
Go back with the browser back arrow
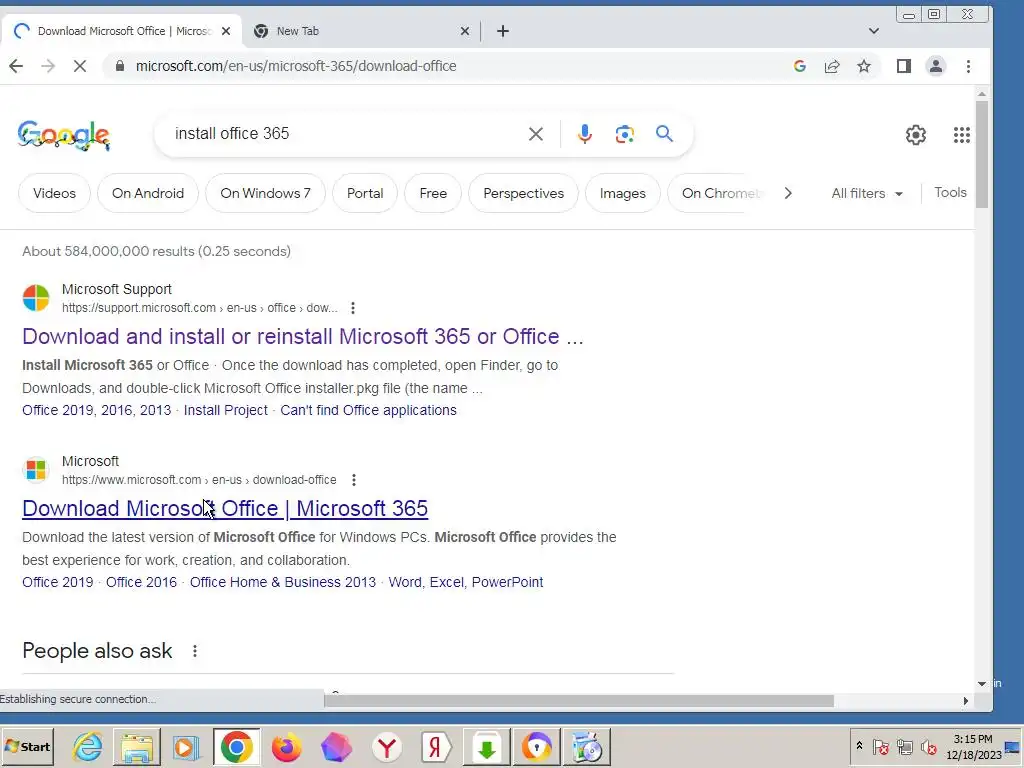(16, 66)
